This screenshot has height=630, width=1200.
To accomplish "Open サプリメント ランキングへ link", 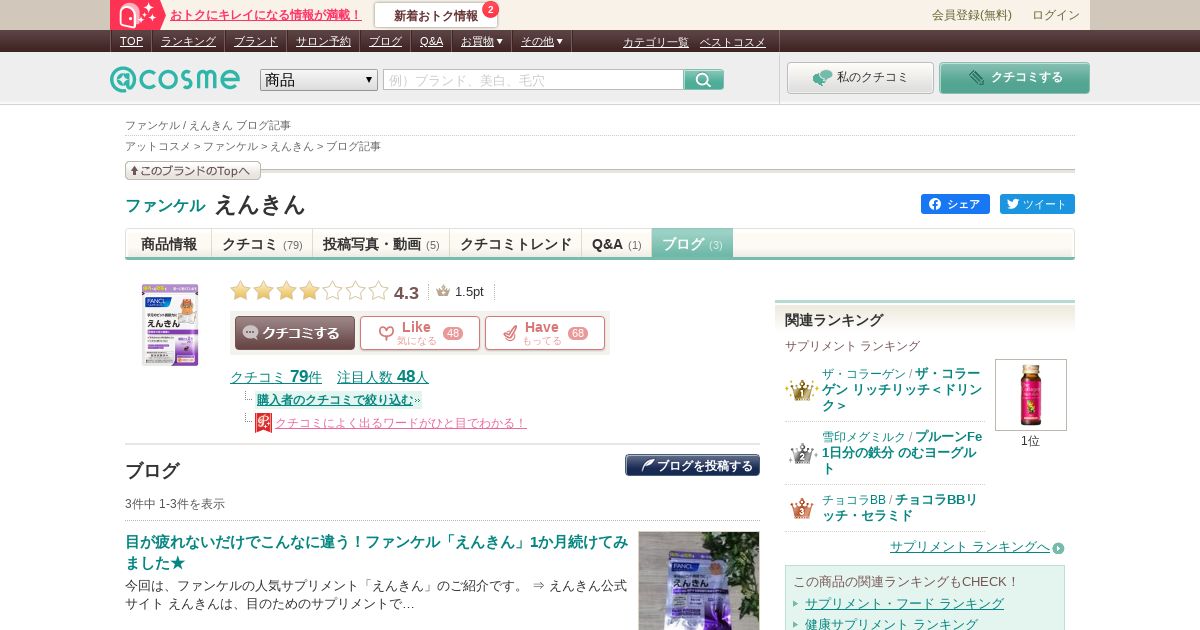I will click(x=970, y=547).
